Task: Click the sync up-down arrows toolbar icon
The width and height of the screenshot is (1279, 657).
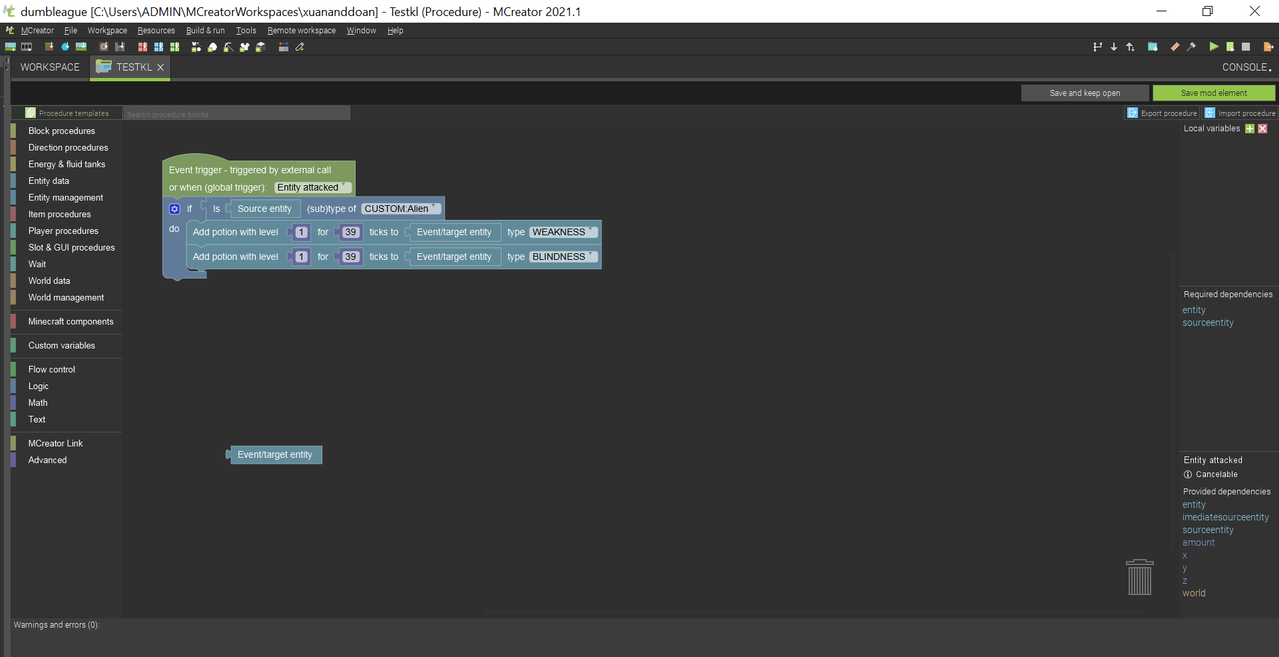Action: tap(1130, 46)
